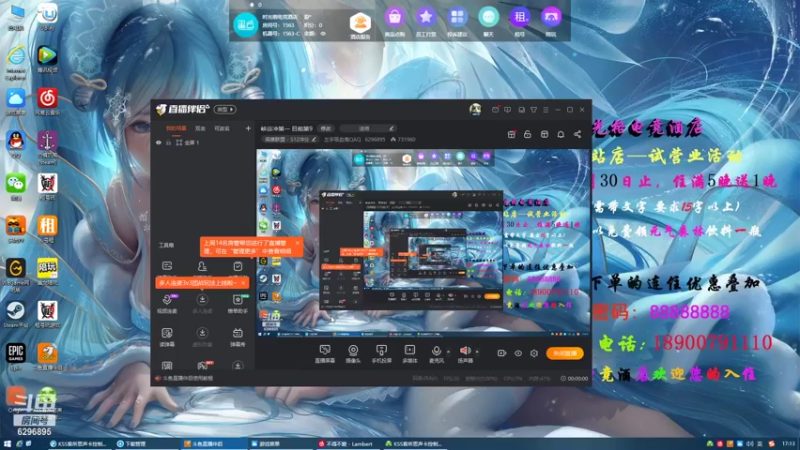Open the download tool between 读弹幕 and 弹幕秀

tap(202, 337)
